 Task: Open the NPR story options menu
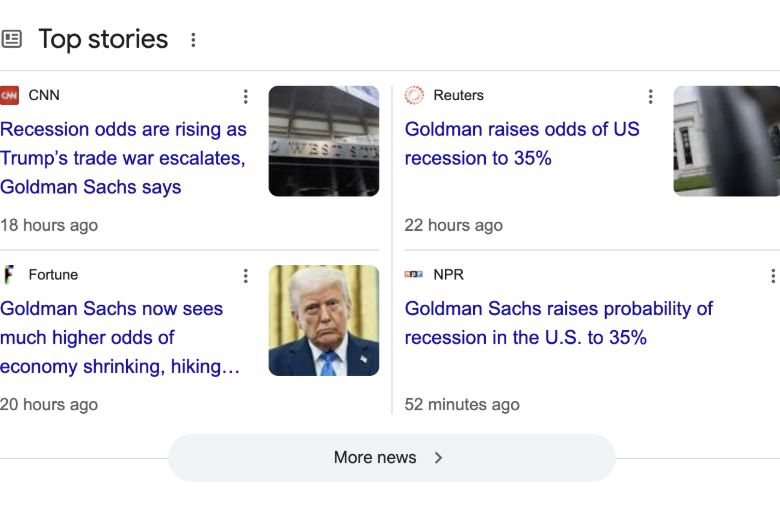[773, 276]
